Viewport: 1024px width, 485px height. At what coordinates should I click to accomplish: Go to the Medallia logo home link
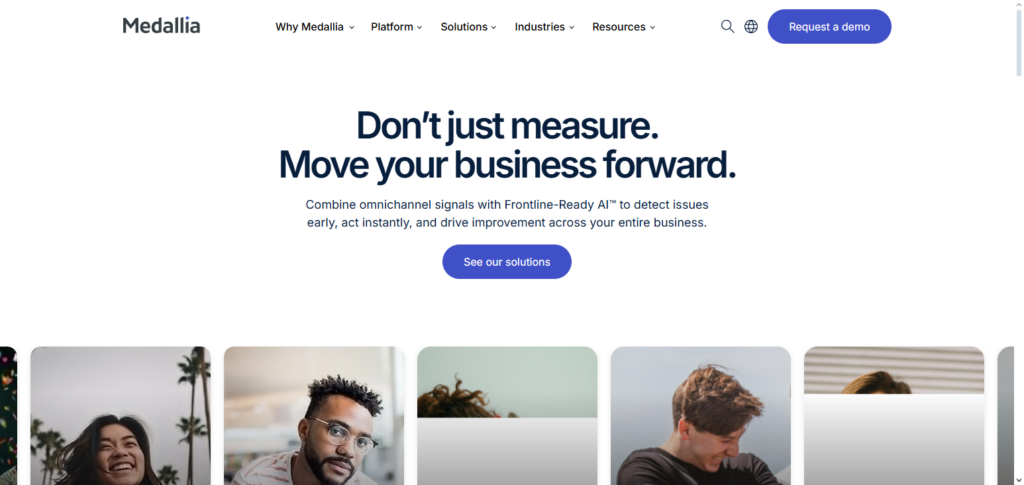[x=161, y=25]
